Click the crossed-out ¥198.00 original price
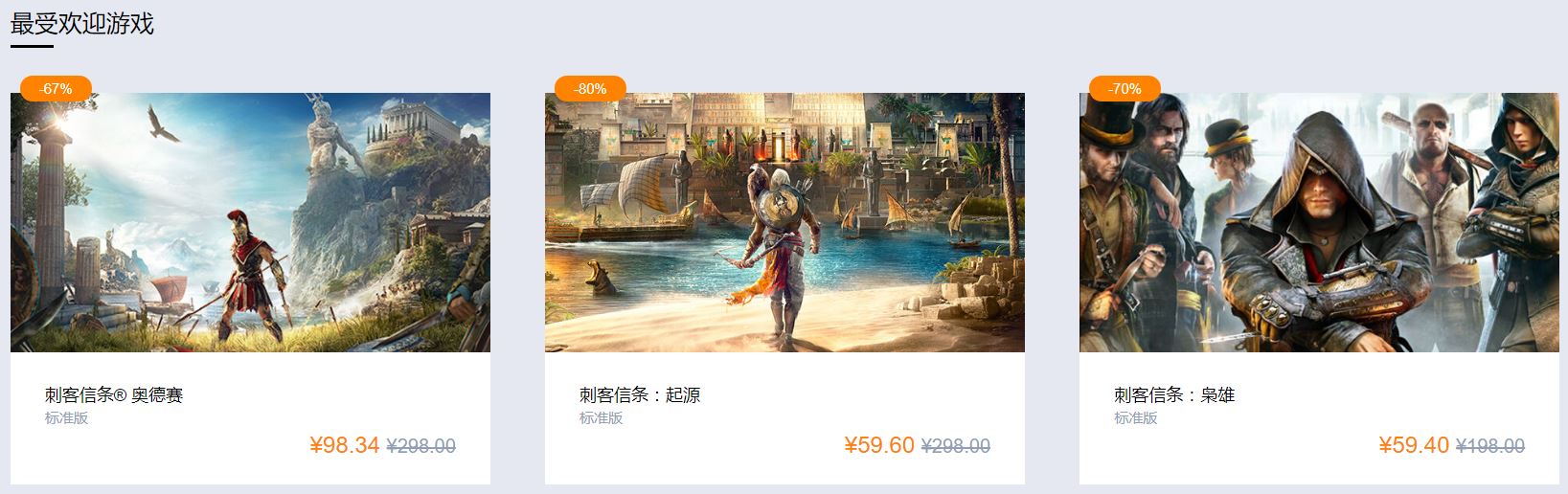 coord(1490,446)
